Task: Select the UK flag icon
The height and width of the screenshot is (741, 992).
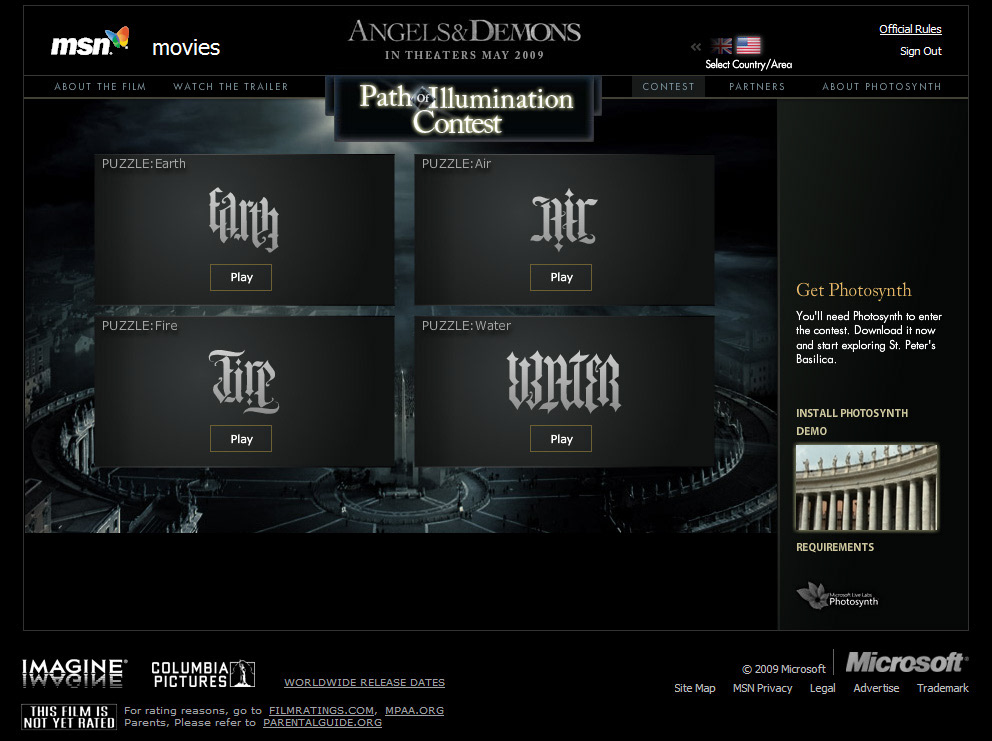Action: coord(721,46)
